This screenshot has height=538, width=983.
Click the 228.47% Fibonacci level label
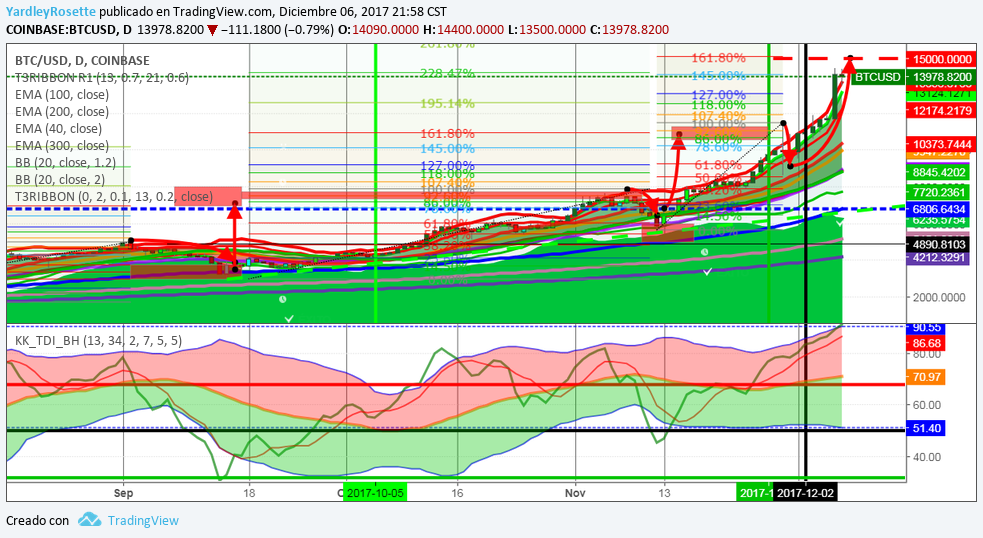tap(447, 74)
